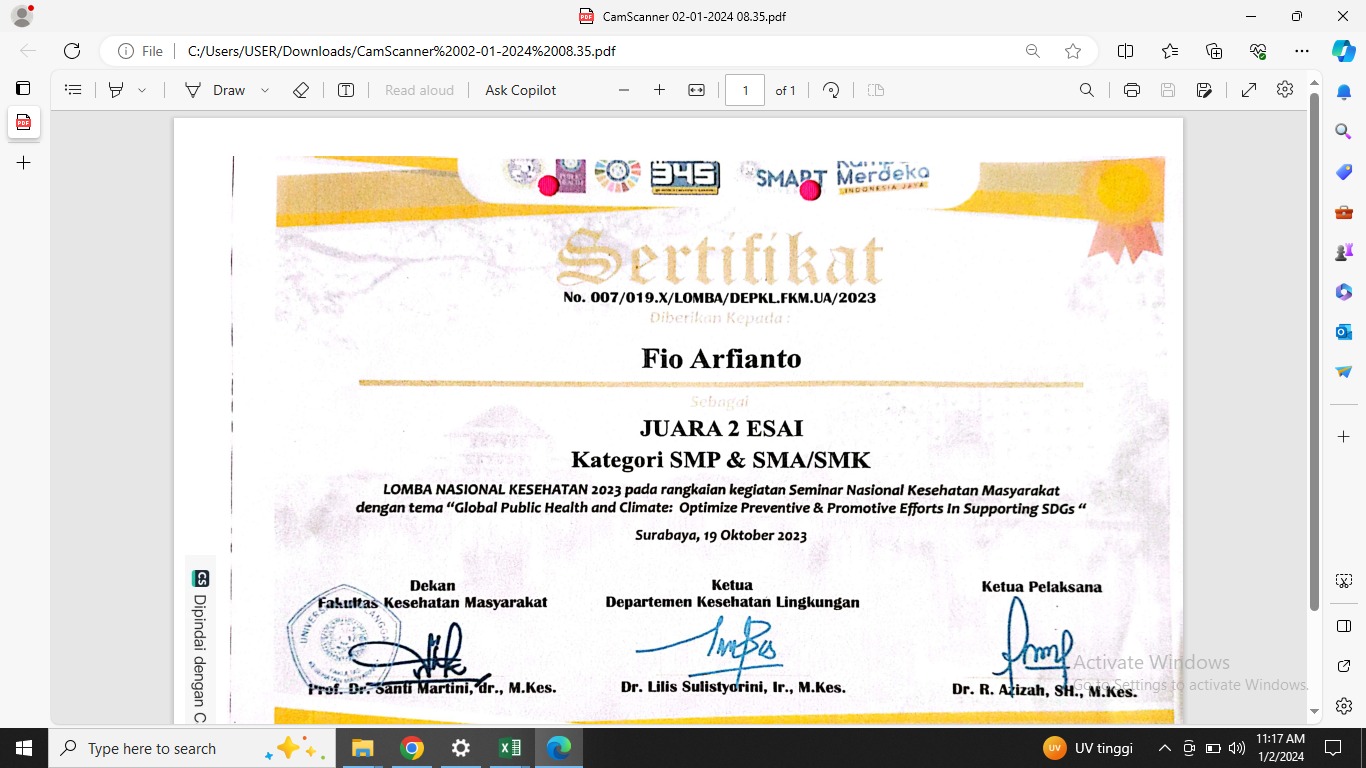Open sidebar settings gear
Screen dimensions: 1366x768
click(1344, 705)
